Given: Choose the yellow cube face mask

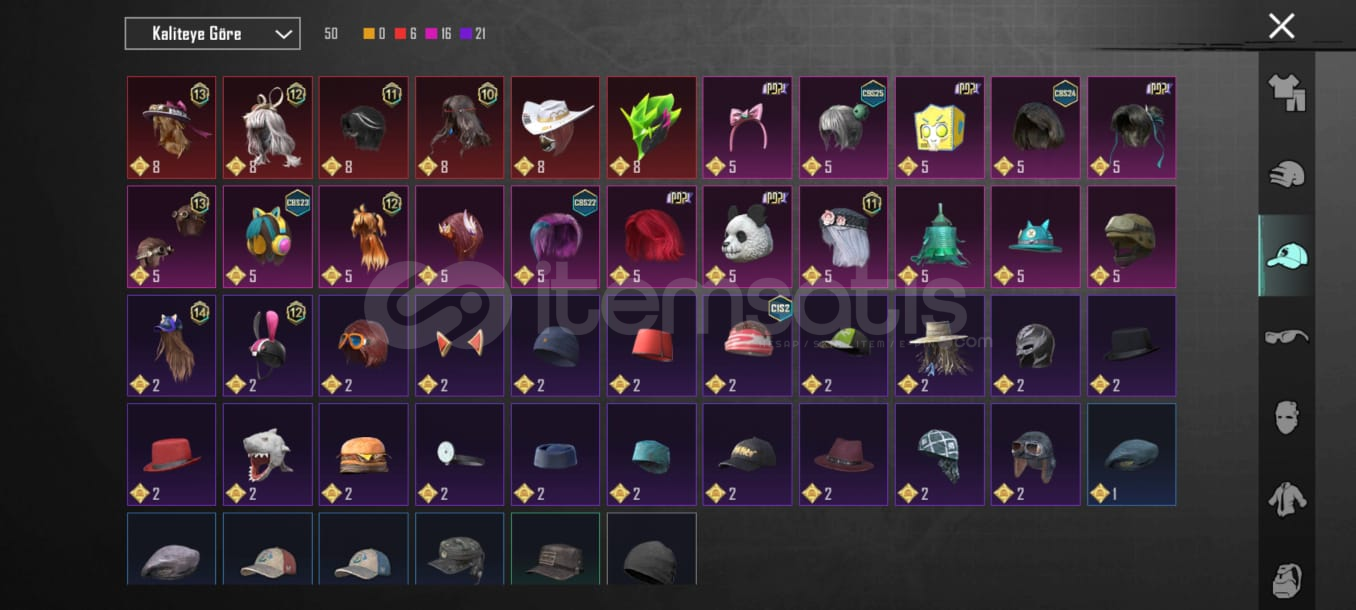Looking at the screenshot, I should click(939, 128).
